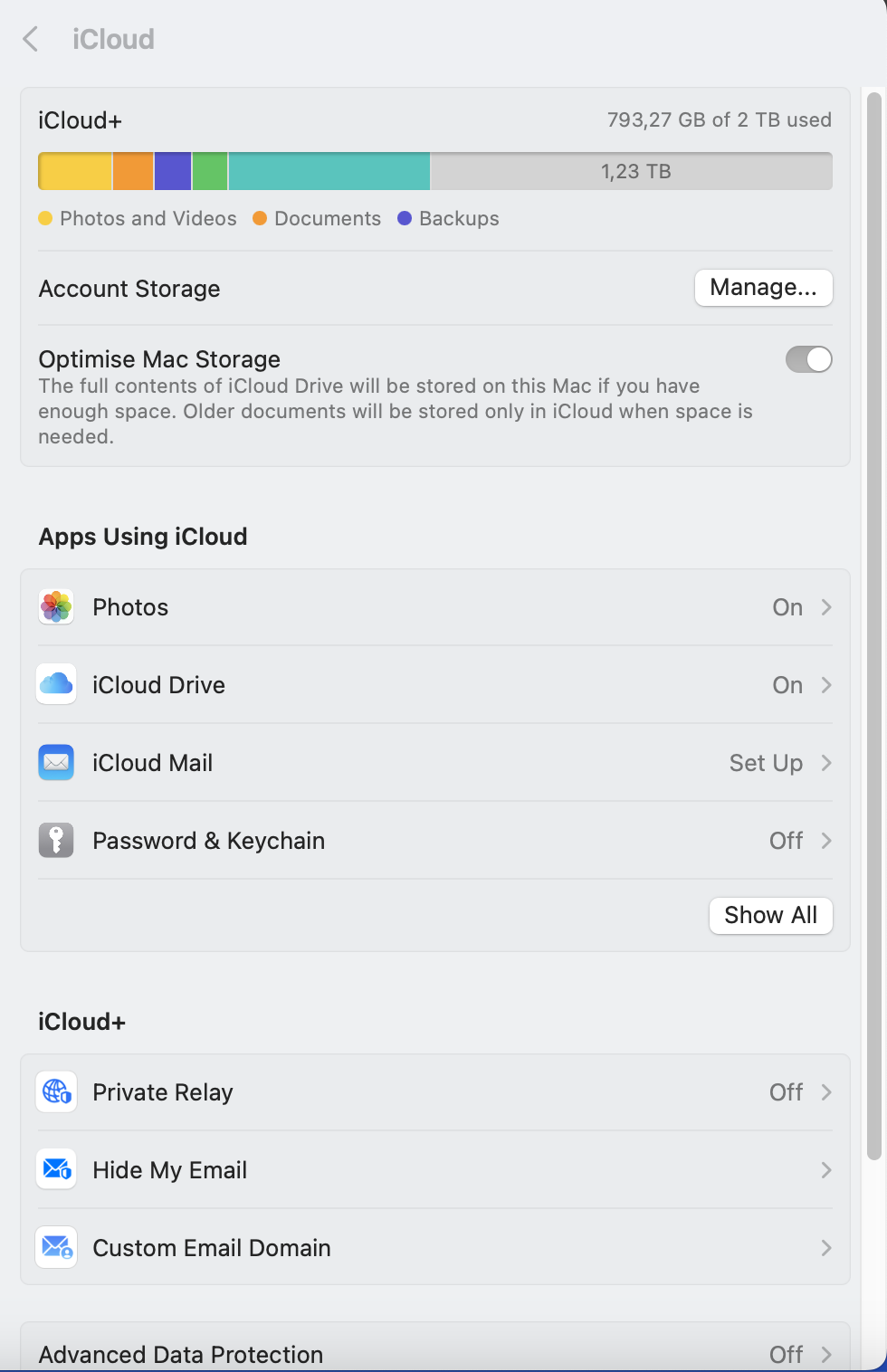
Task: Click the Password & Keychain key icon
Action: pos(56,841)
